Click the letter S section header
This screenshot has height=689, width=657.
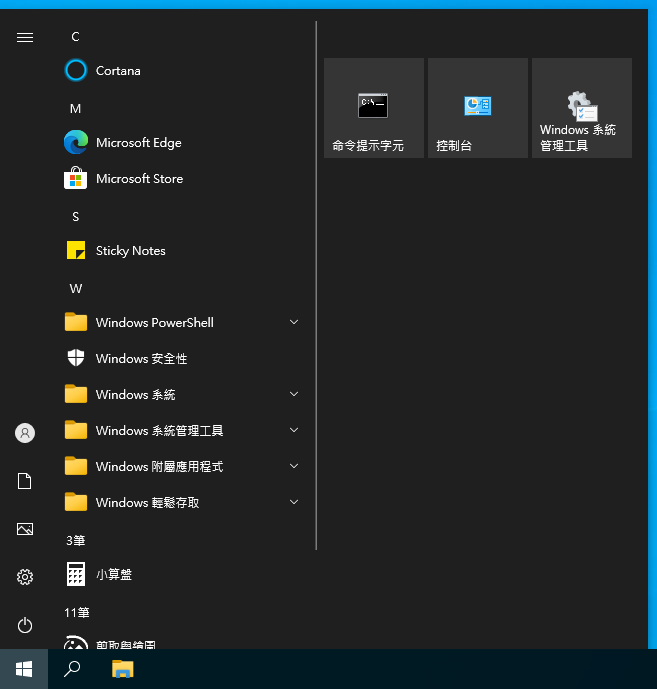(76, 217)
